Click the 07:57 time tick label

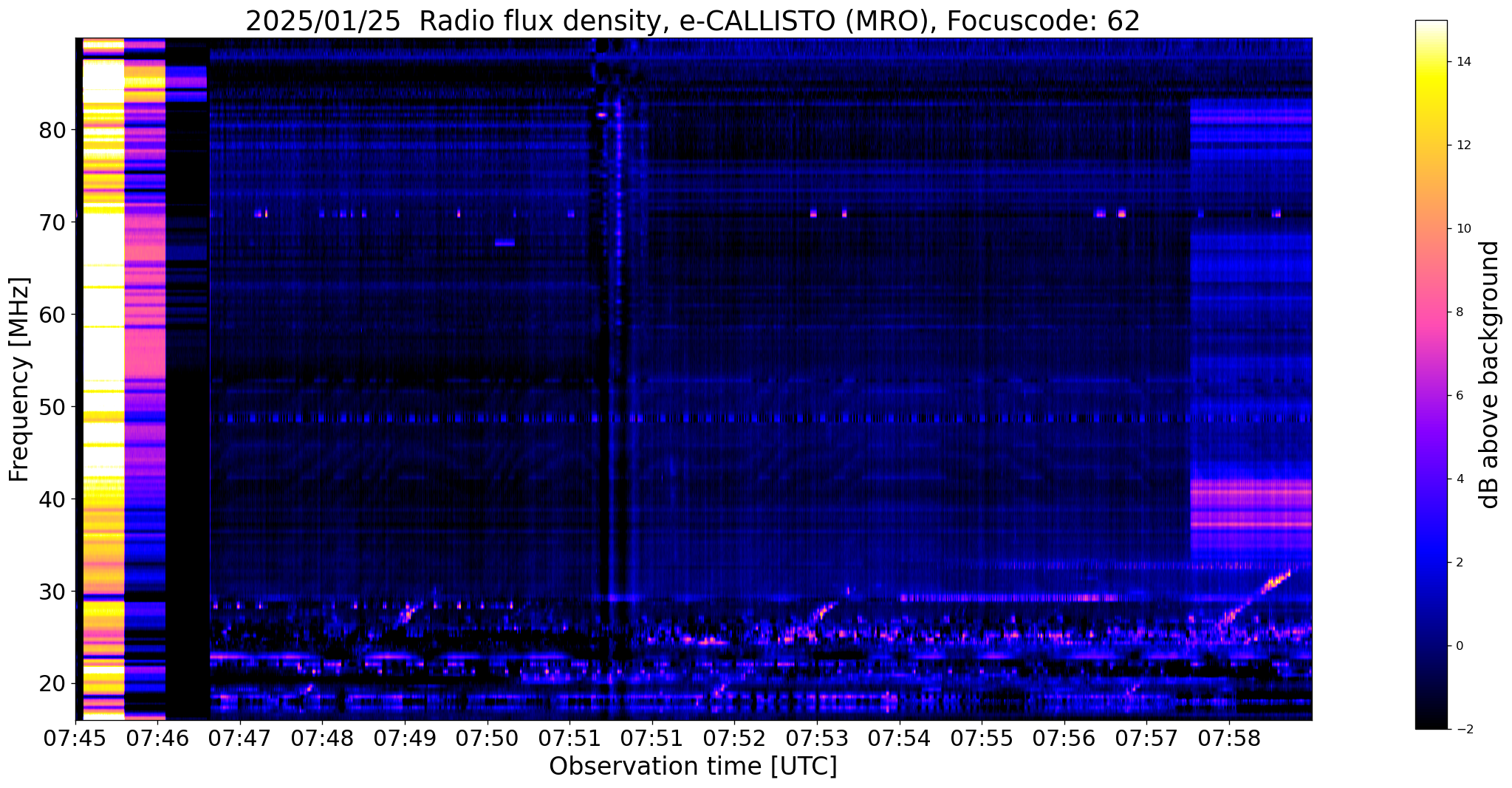point(1146,739)
